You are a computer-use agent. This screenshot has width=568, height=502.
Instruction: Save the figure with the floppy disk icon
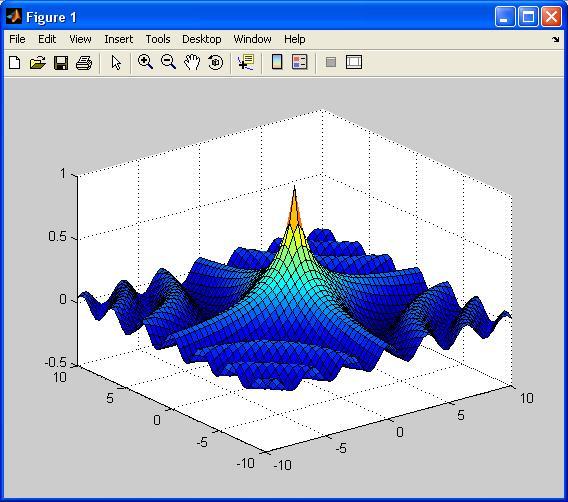click(x=61, y=62)
